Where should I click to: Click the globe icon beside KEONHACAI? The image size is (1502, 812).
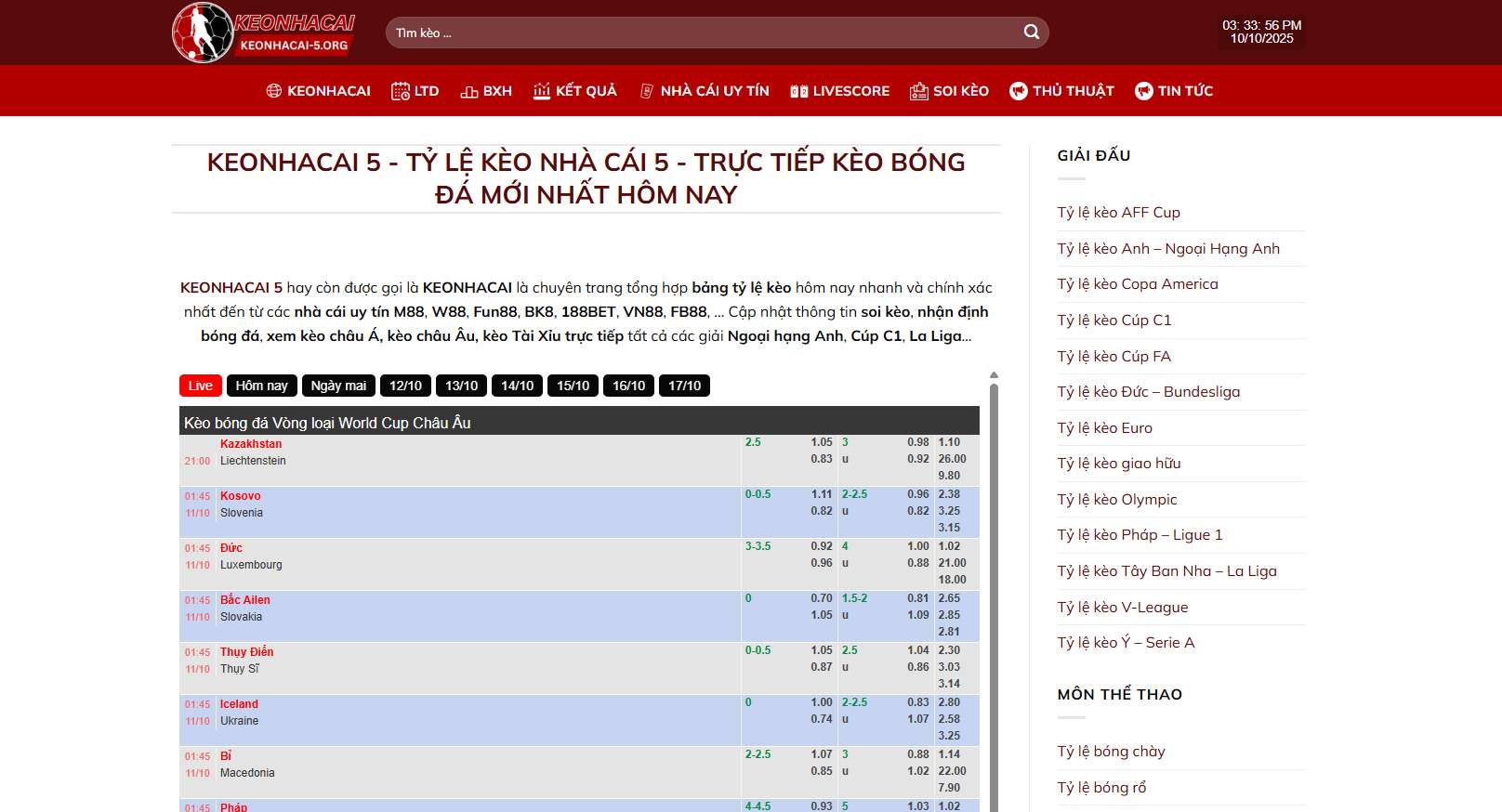tap(274, 91)
